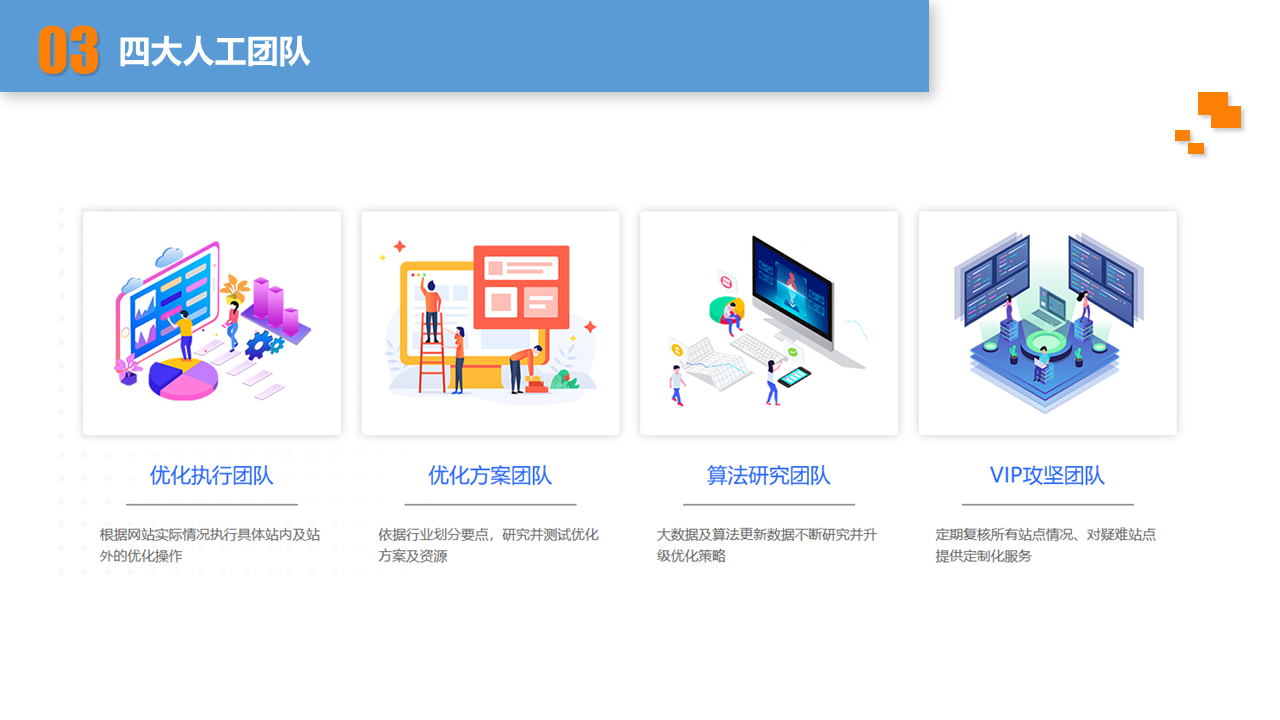1280x720 pixels.
Task: Select the "优化执行团队" heading
Action: coord(211,475)
